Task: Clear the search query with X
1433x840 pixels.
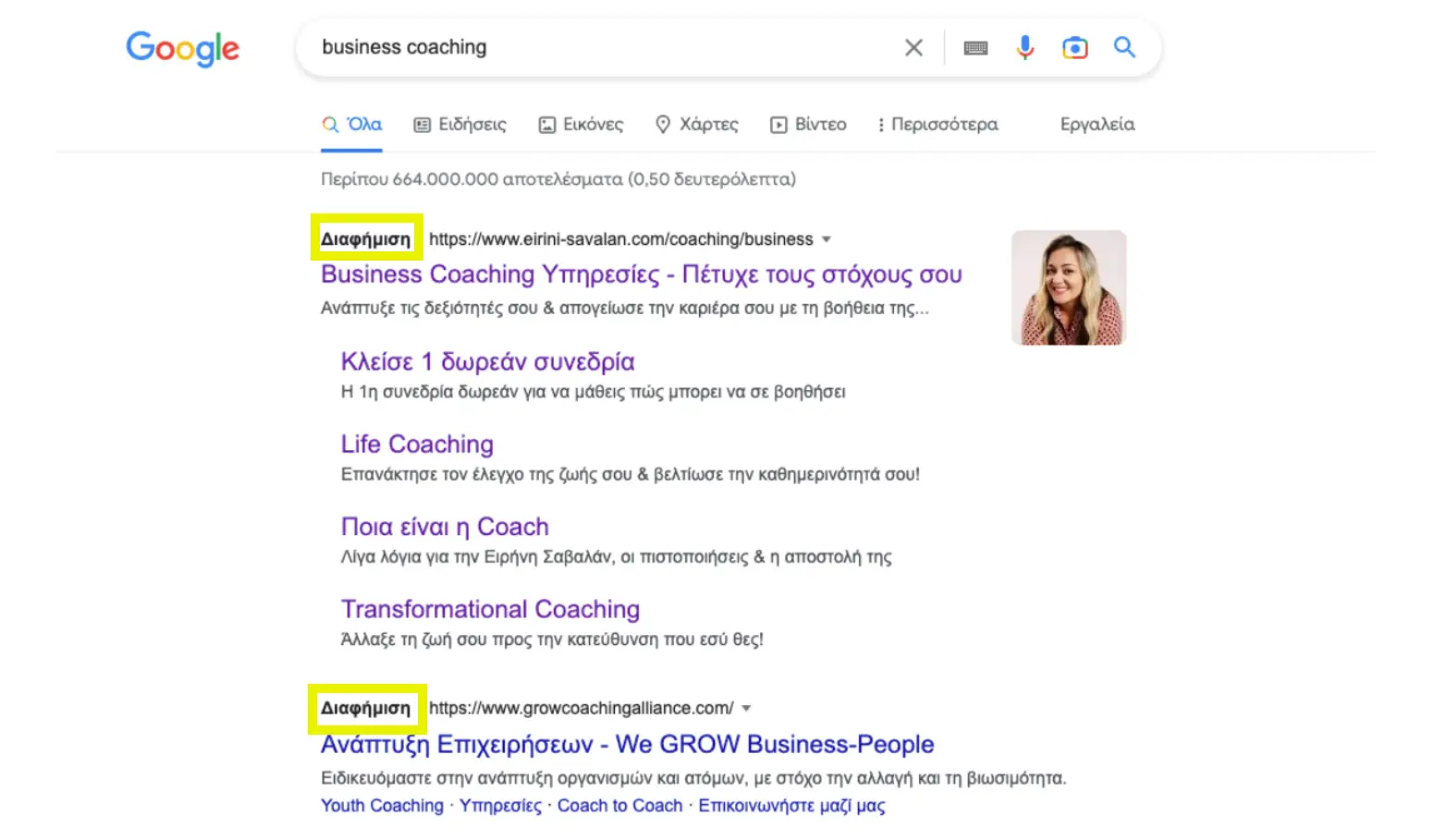Action: click(x=913, y=48)
